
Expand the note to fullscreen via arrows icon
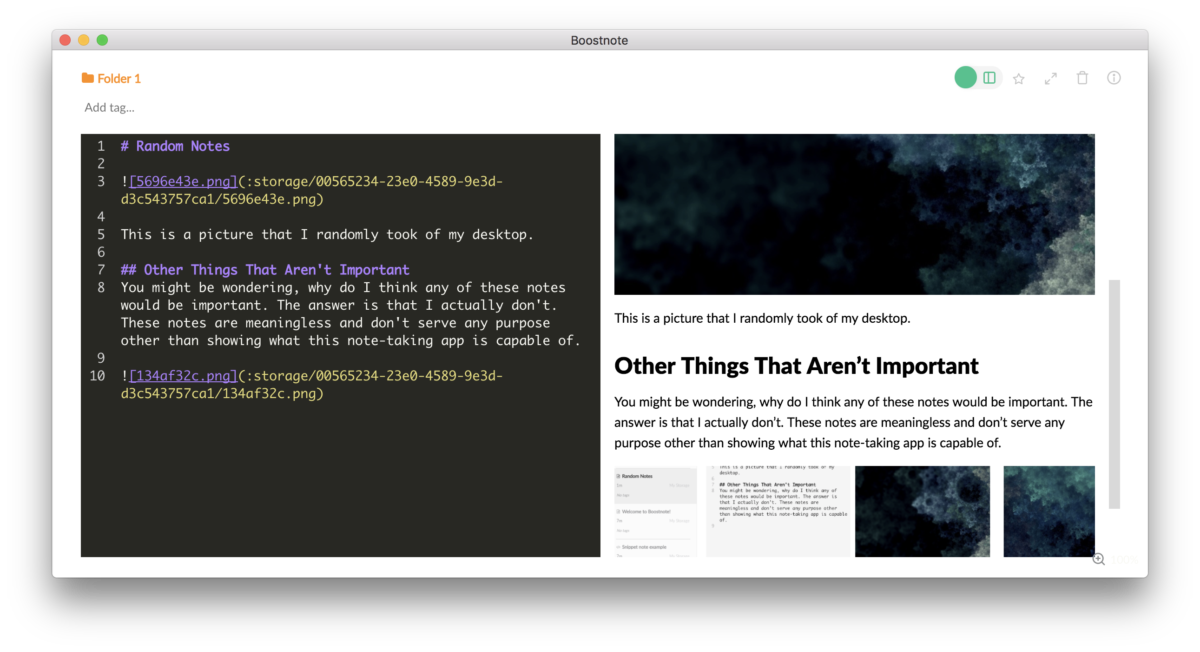pyautogui.click(x=1050, y=77)
